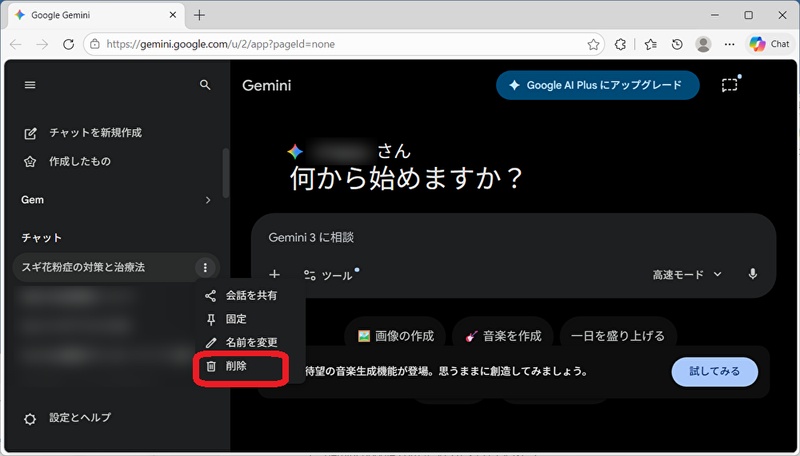Open the ツール tools menu
Screen dimensions: 800x456
(x=329, y=275)
